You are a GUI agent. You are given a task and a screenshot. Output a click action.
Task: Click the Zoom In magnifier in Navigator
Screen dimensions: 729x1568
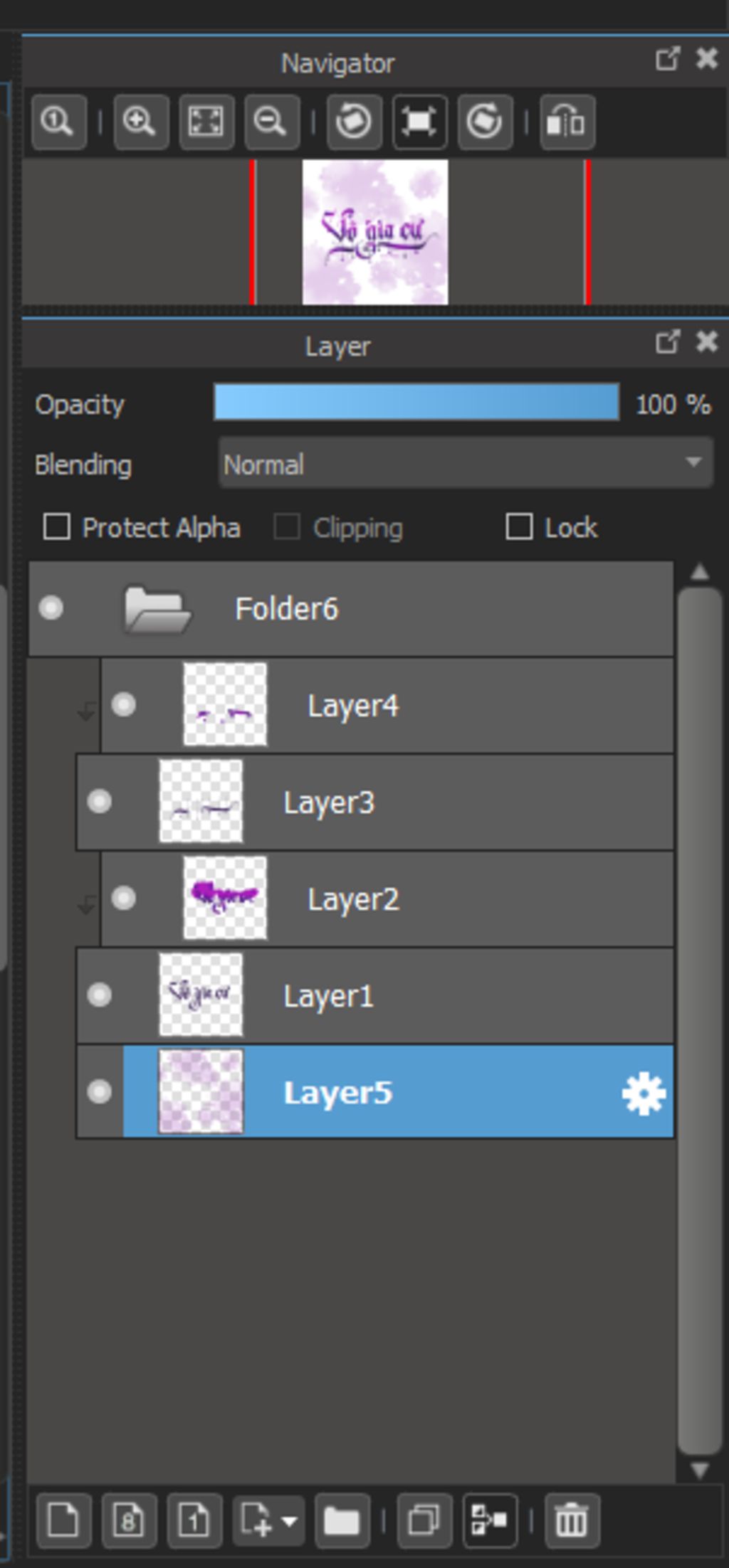(141, 122)
